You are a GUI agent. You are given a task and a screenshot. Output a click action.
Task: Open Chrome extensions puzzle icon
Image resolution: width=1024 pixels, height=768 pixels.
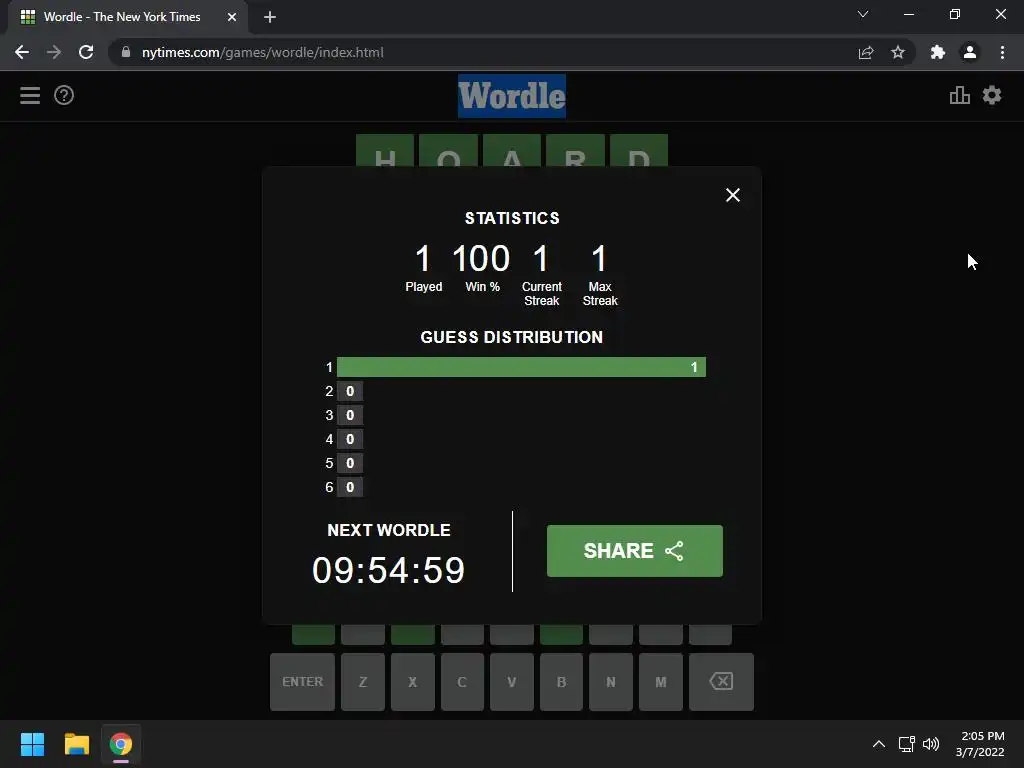coord(938,52)
